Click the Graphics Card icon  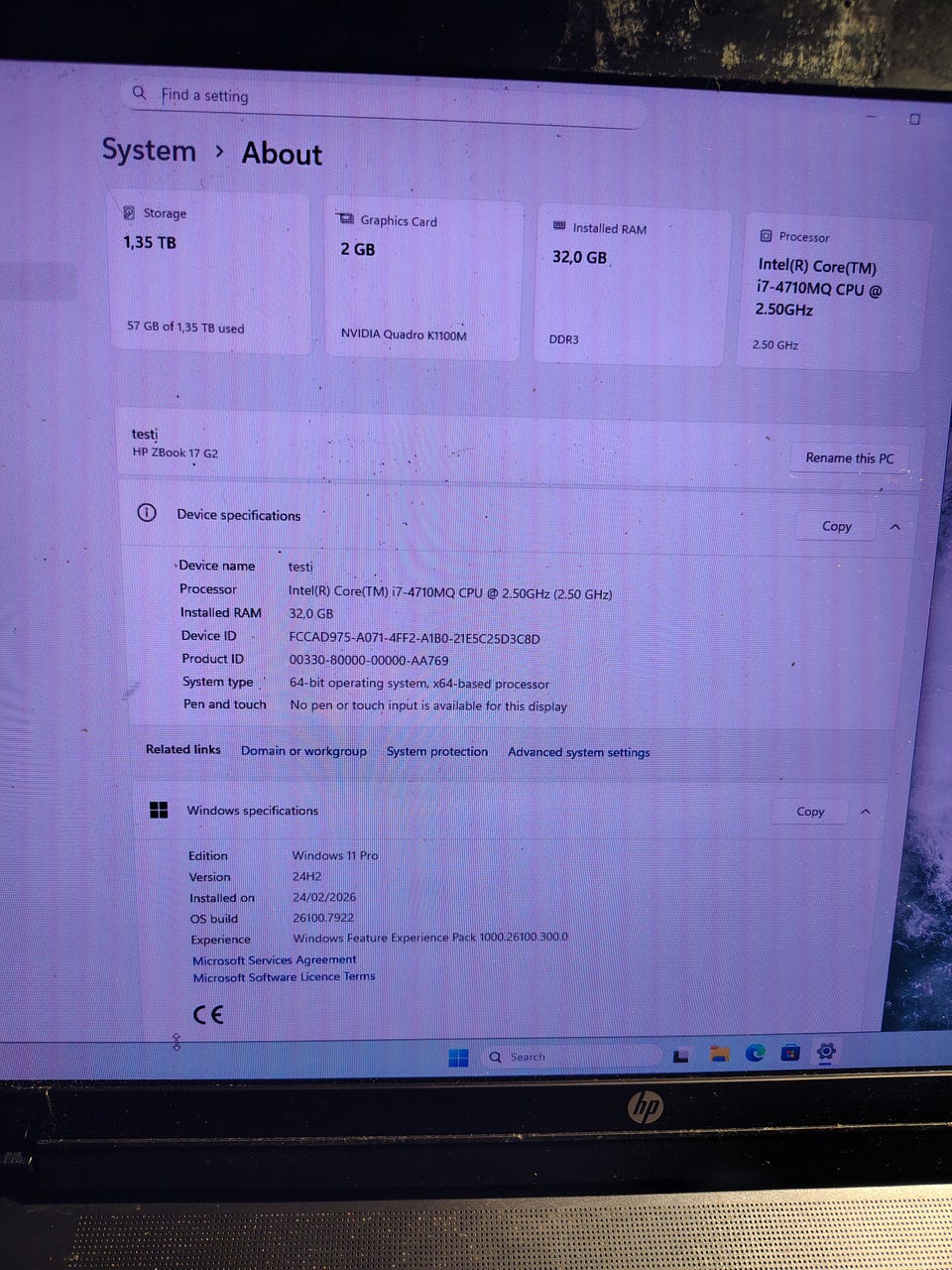[345, 219]
